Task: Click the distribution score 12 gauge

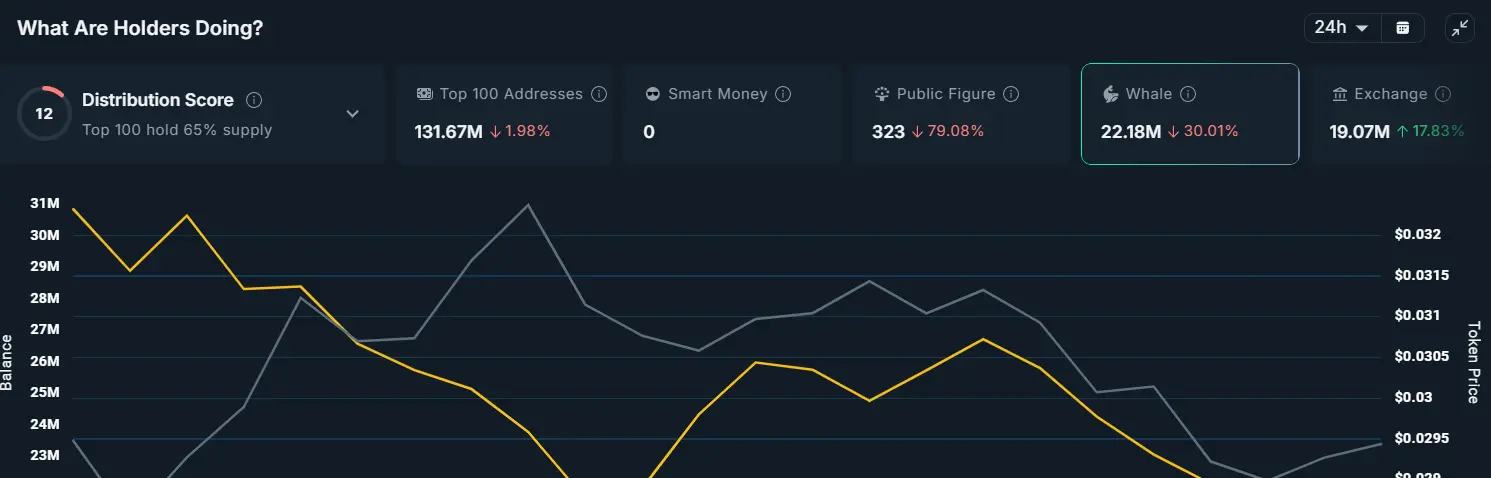Action: [x=44, y=114]
